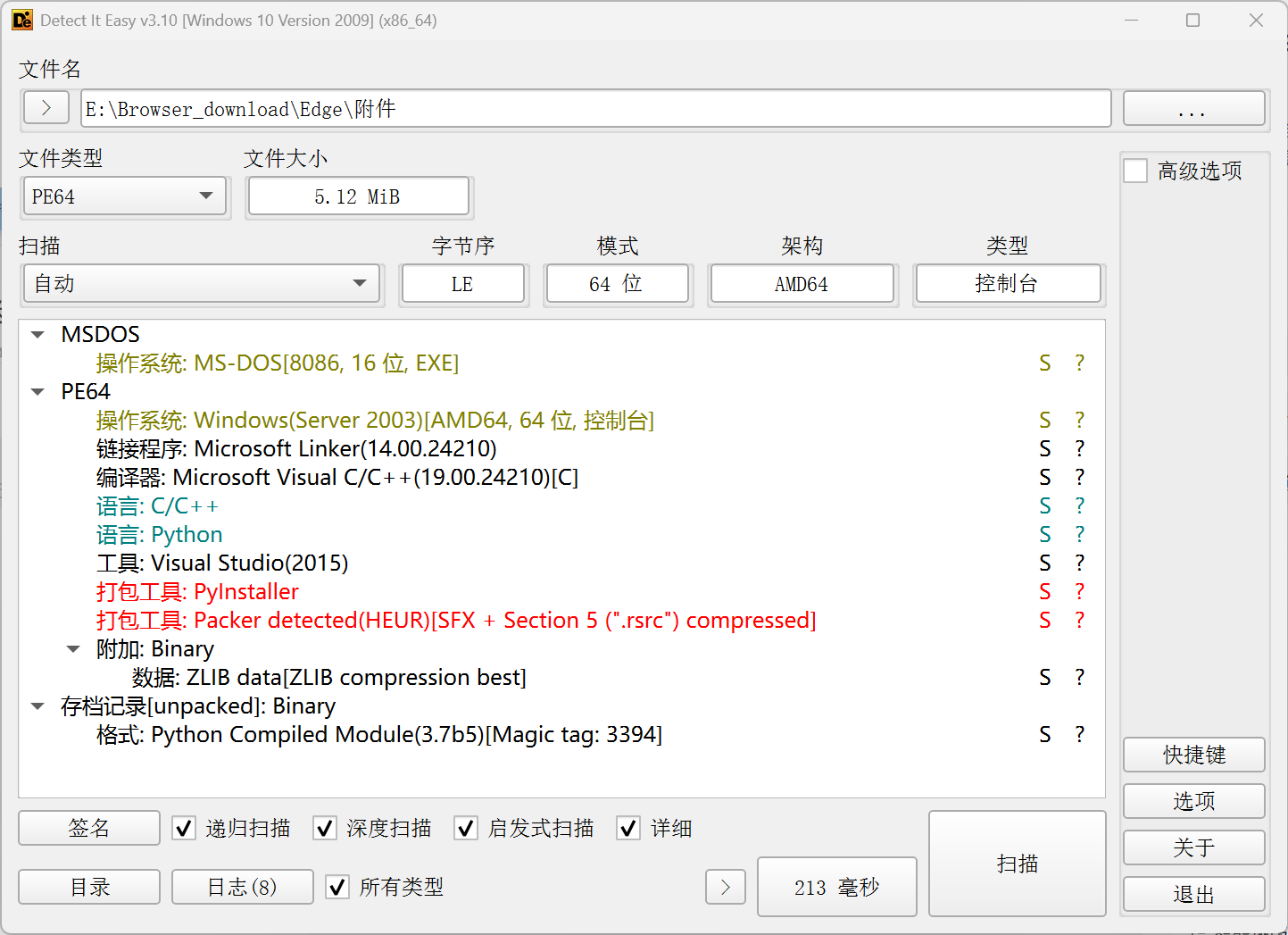Open the file browse button labeled ...
This screenshot has height=935, width=1288.
click(1193, 108)
